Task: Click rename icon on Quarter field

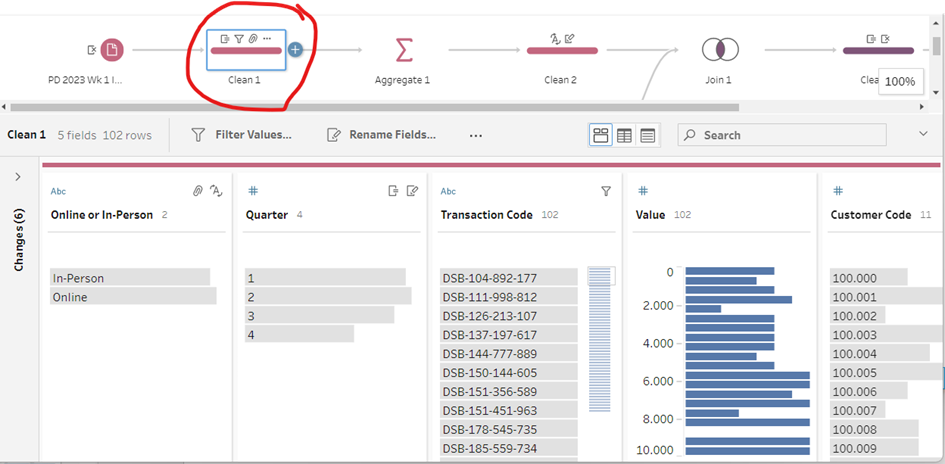Action: coord(412,191)
